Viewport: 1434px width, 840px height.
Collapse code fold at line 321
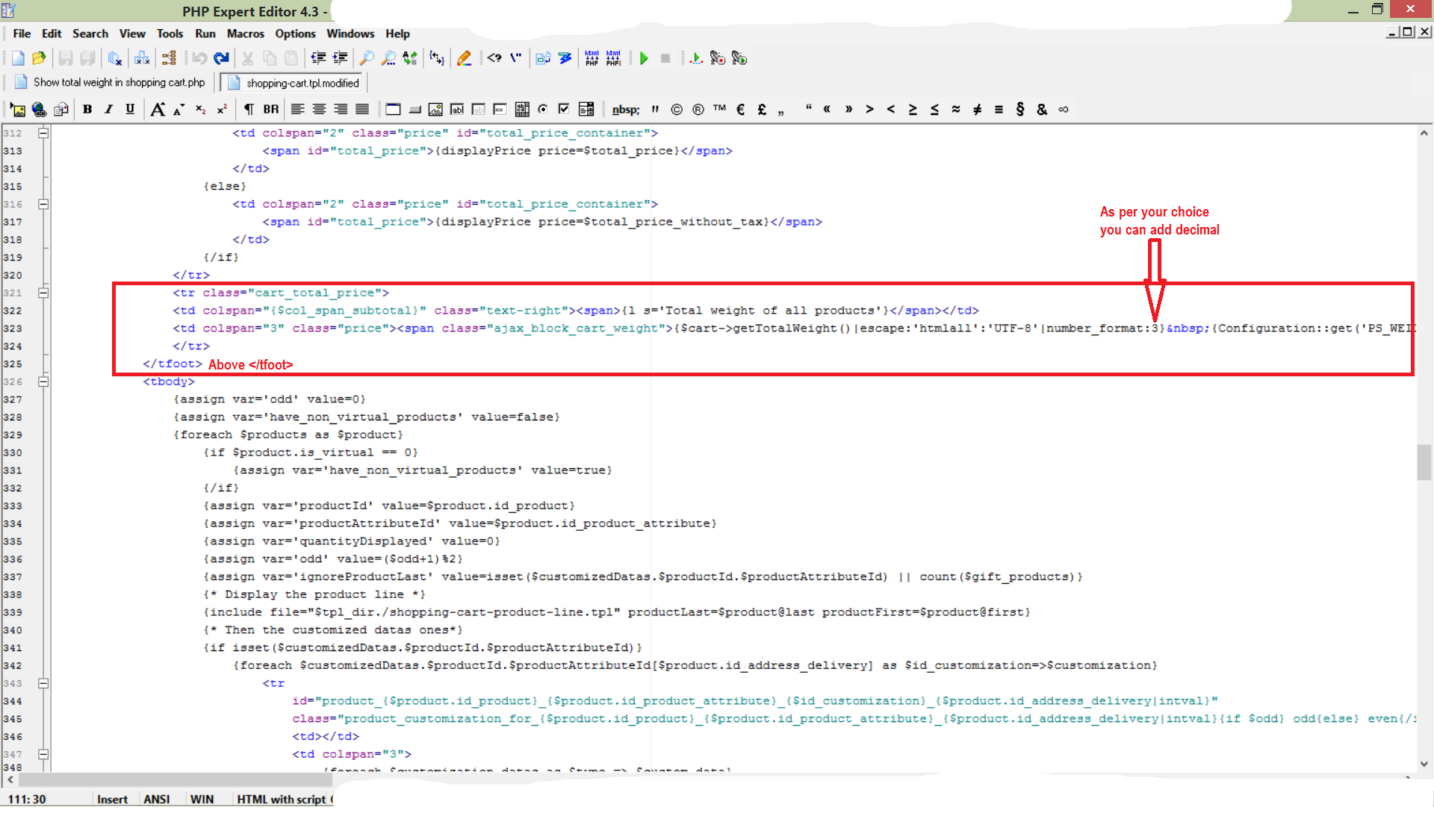click(x=43, y=293)
